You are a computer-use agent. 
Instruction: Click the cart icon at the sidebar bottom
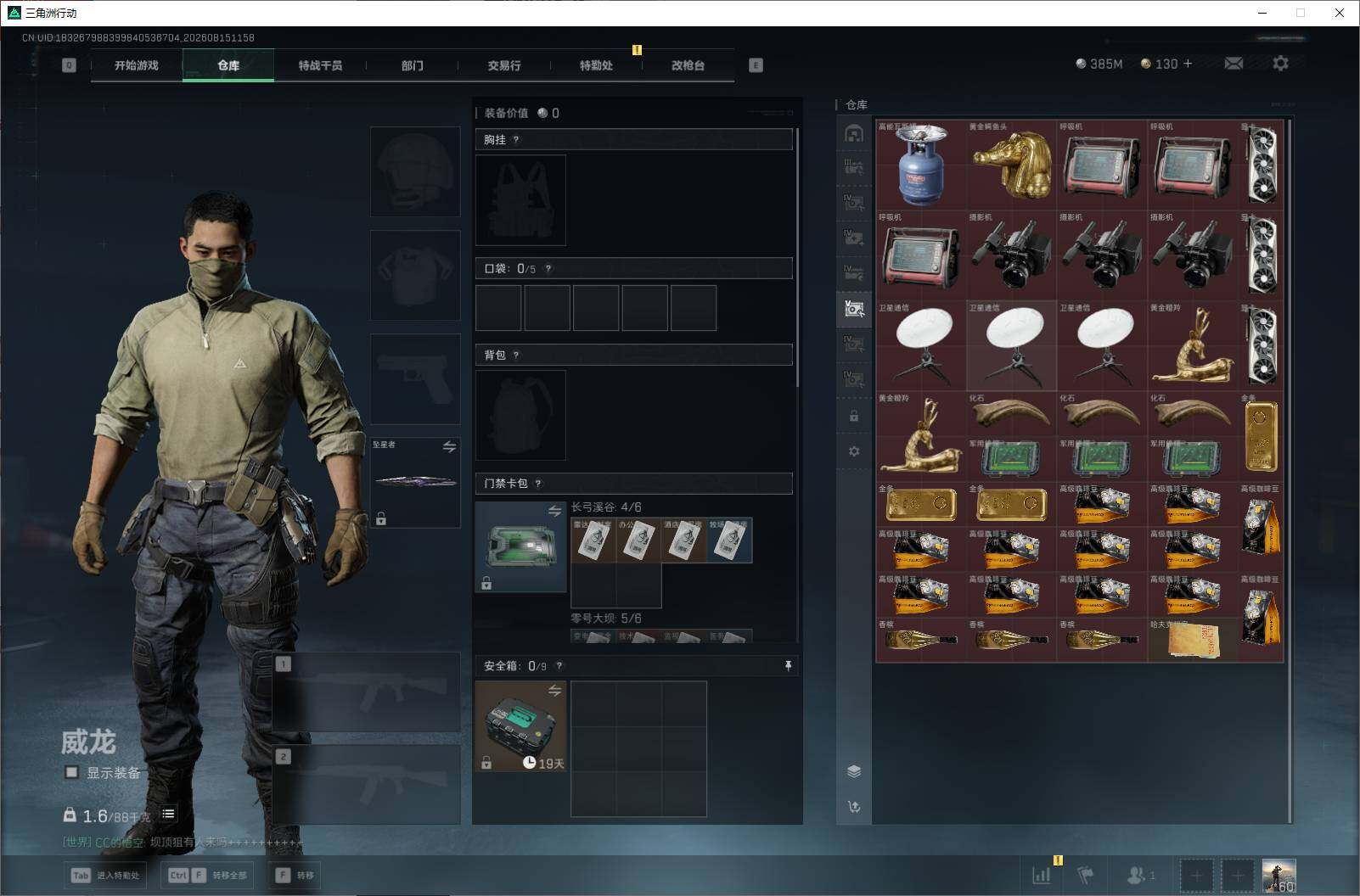point(854,806)
